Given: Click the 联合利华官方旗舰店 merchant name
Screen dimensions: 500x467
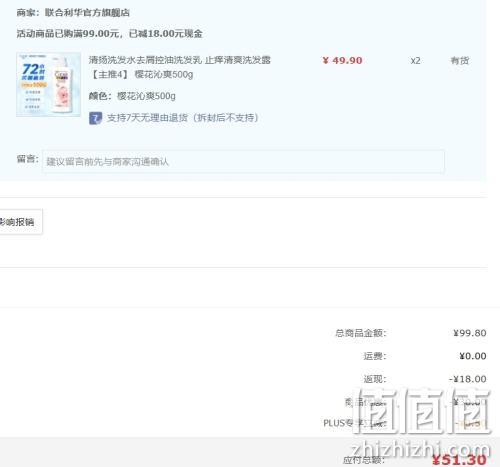Looking at the screenshot, I should 87,13.
